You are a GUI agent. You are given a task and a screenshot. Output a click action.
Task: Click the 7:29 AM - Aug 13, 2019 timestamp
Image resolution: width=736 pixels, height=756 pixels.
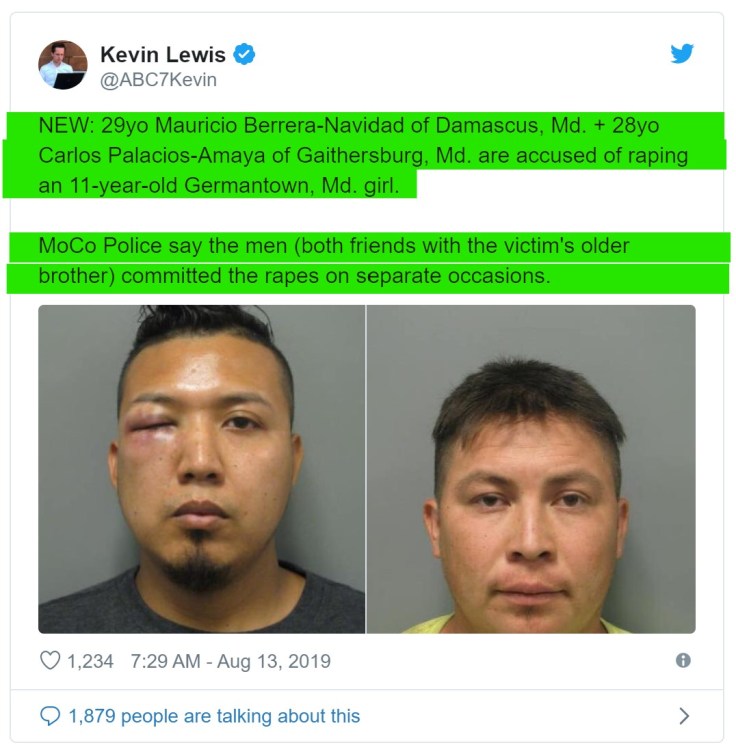tap(231, 661)
